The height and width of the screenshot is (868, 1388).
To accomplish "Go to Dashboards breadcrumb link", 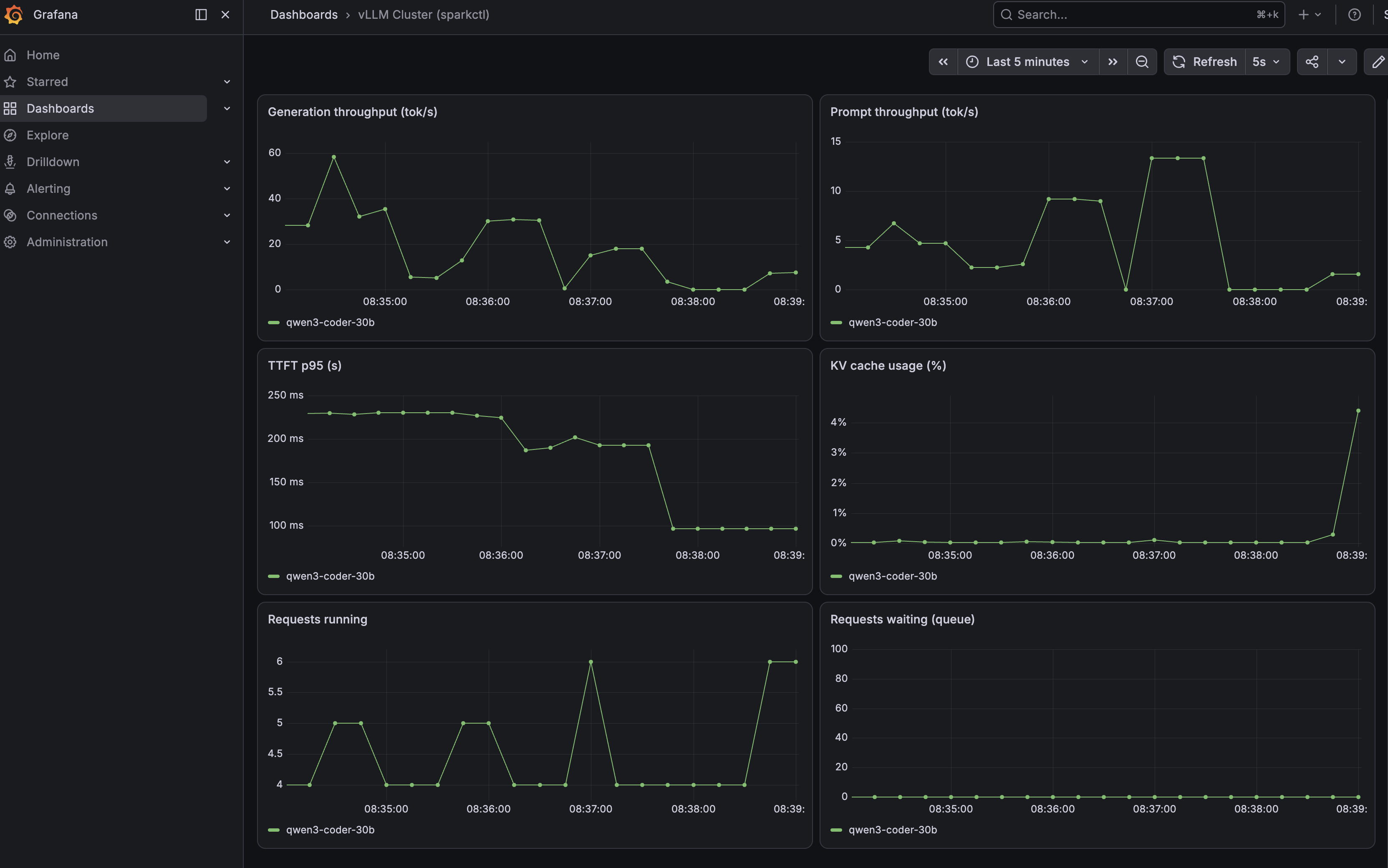I will click(x=304, y=15).
